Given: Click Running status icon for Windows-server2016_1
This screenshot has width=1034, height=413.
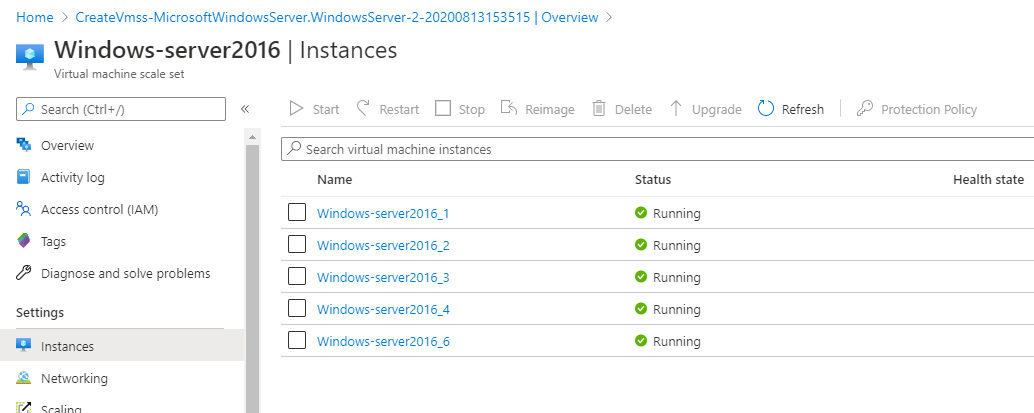Looking at the screenshot, I should [641, 212].
